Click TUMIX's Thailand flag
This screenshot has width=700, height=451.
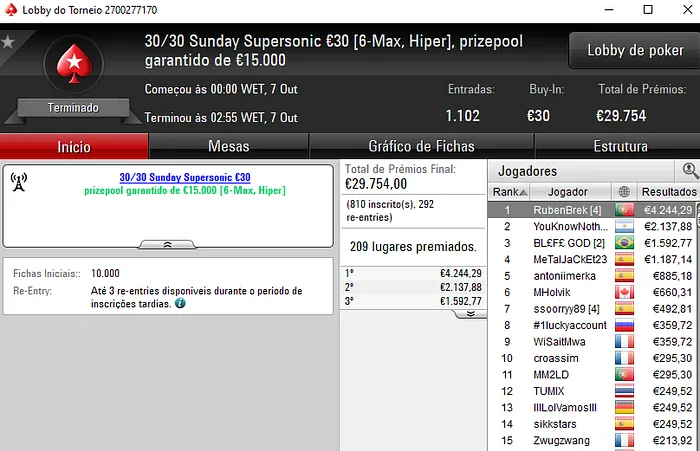click(624, 391)
